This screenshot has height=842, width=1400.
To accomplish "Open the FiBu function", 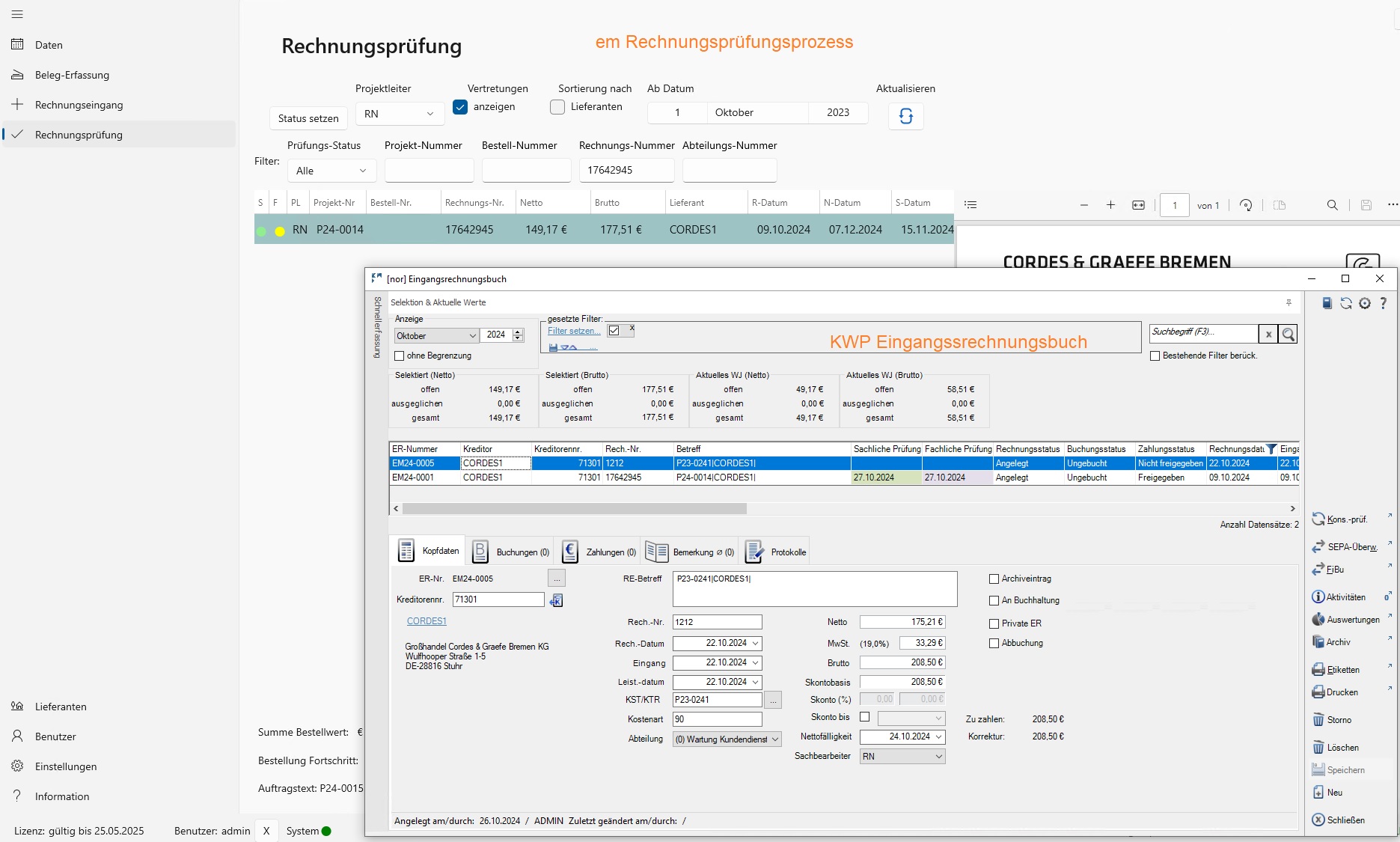I will coord(1328,570).
